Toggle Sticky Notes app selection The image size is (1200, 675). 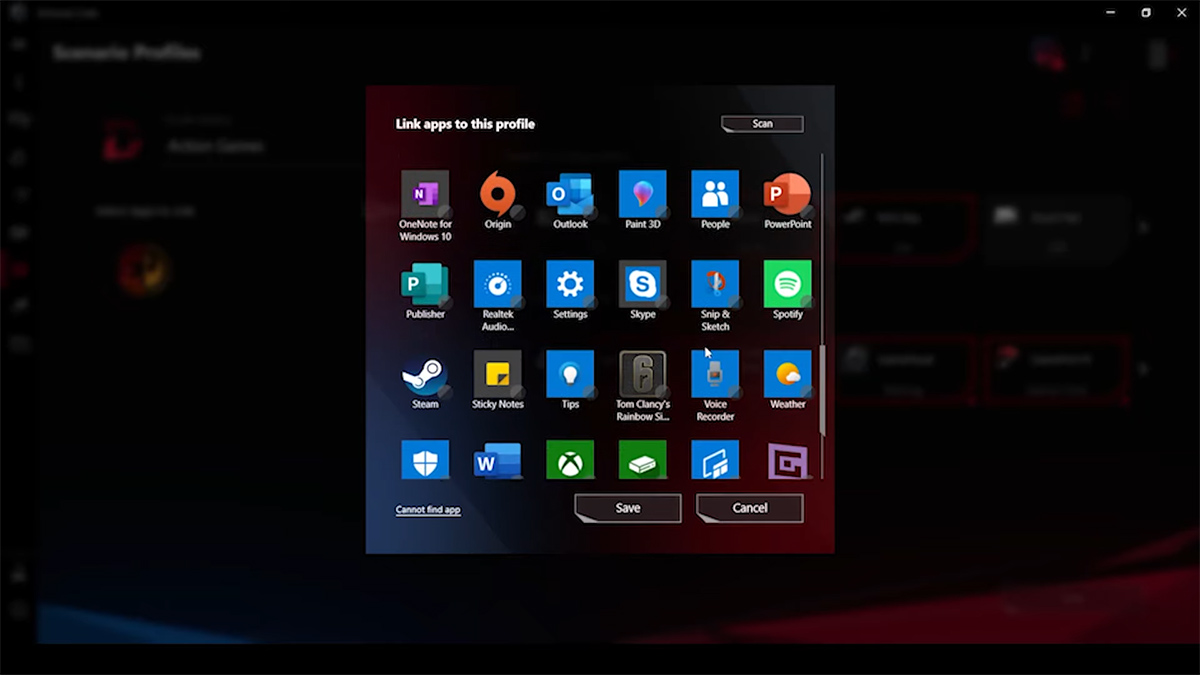497,376
